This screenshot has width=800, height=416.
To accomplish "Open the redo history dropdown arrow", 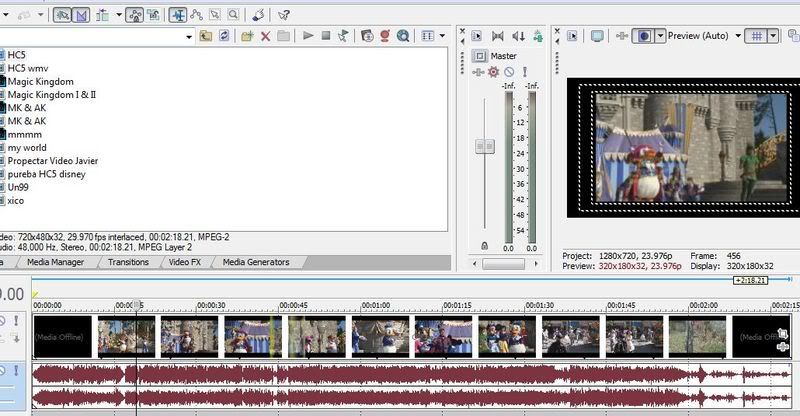I will (40, 15).
